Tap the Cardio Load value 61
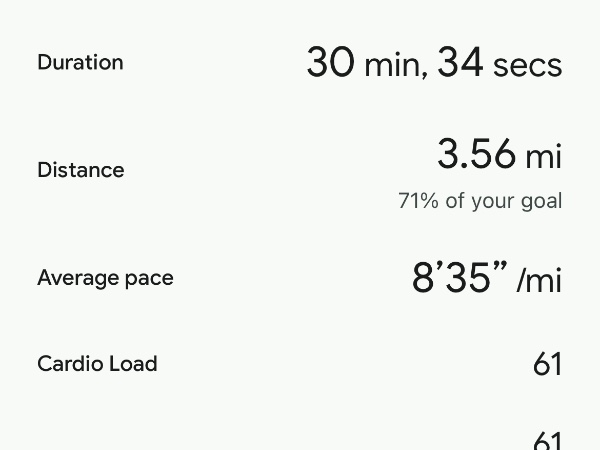This screenshot has width=600, height=450. coord(547,364)
